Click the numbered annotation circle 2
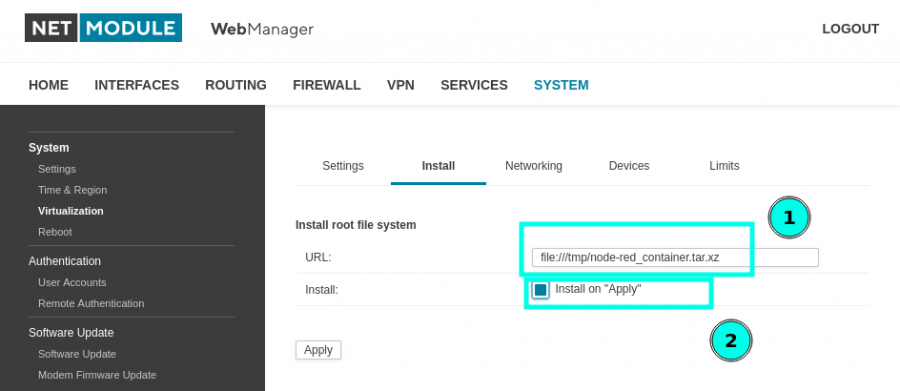The height and width of the screenshot is (391, 900). [x=731, y=341]
